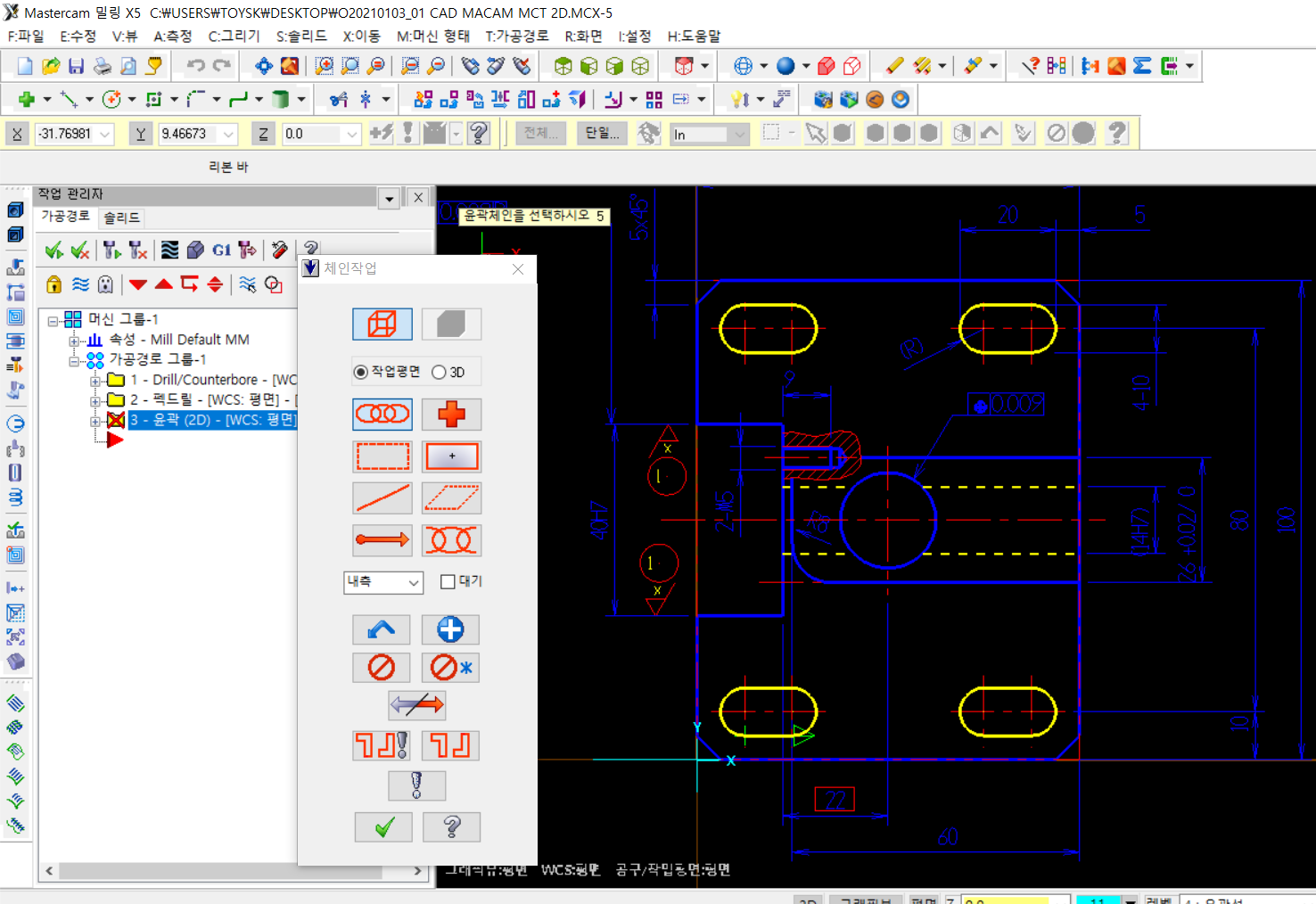The width and height of the screenshot is (1316, 904).
Task: Open the In selection mode dropdown
Action: coord(739,135)
